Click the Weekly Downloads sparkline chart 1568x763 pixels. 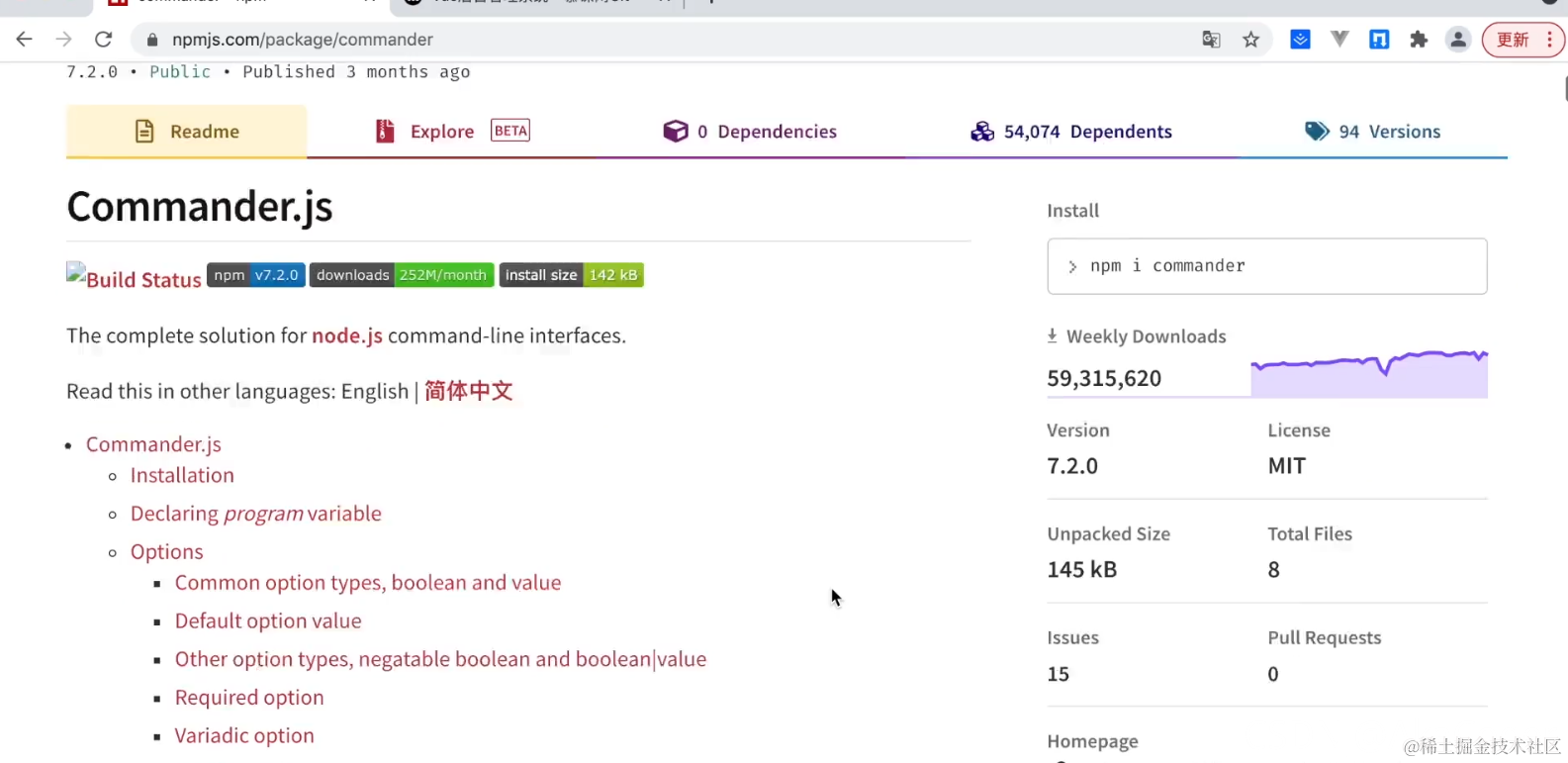tap(1369, 374)
